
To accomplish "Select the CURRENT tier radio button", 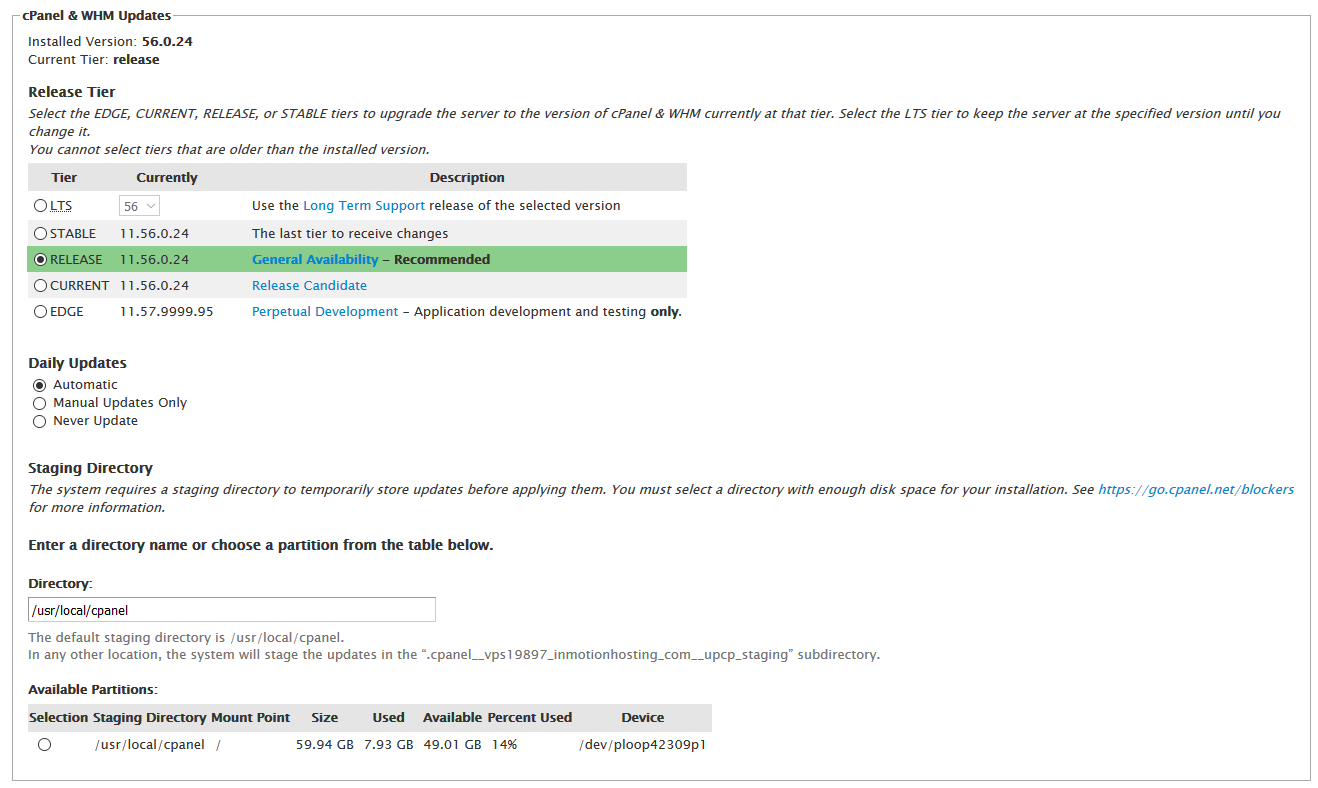I will (x=40, y=286).
